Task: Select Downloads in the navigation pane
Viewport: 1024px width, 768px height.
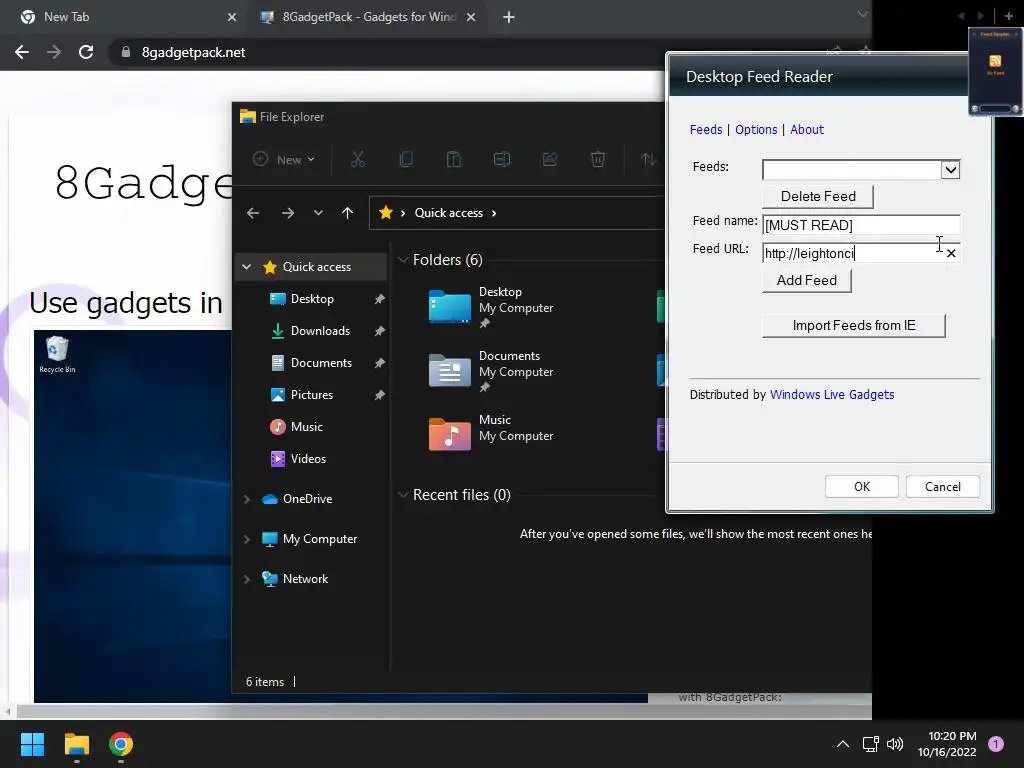Action: point(319,331)
